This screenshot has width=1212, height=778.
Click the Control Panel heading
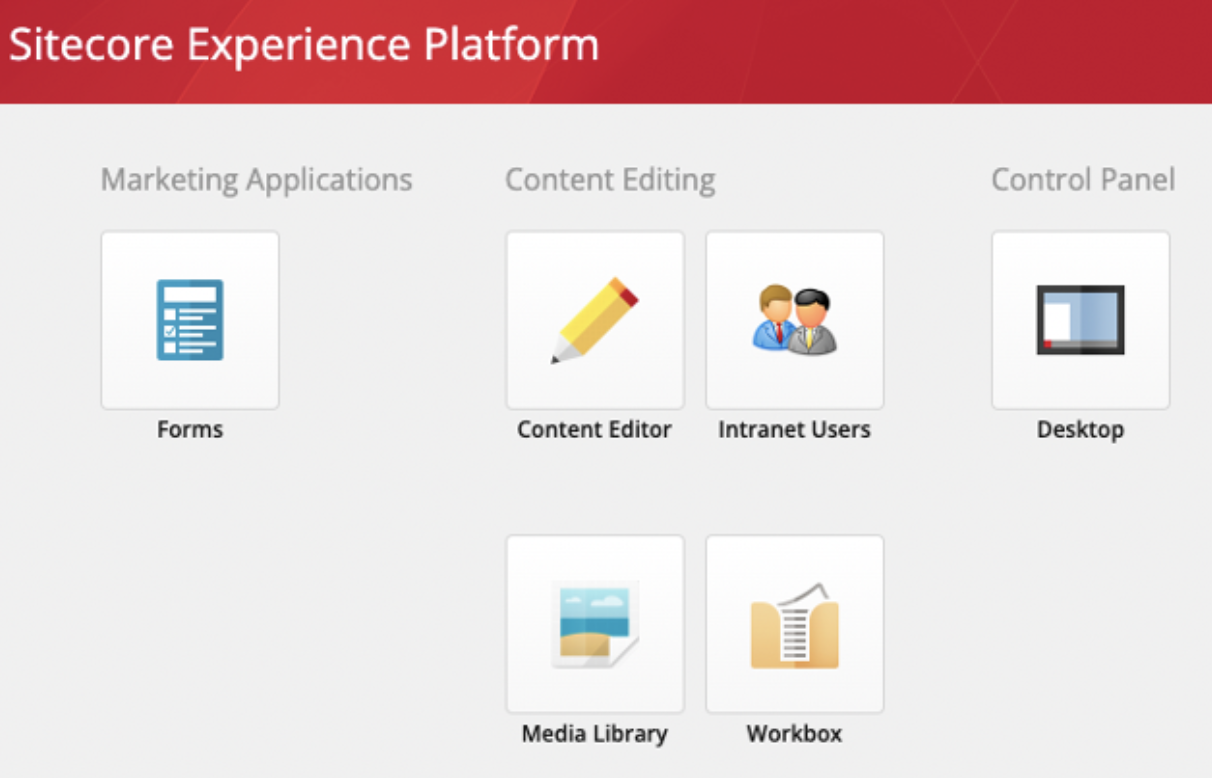pos(1081,180)
